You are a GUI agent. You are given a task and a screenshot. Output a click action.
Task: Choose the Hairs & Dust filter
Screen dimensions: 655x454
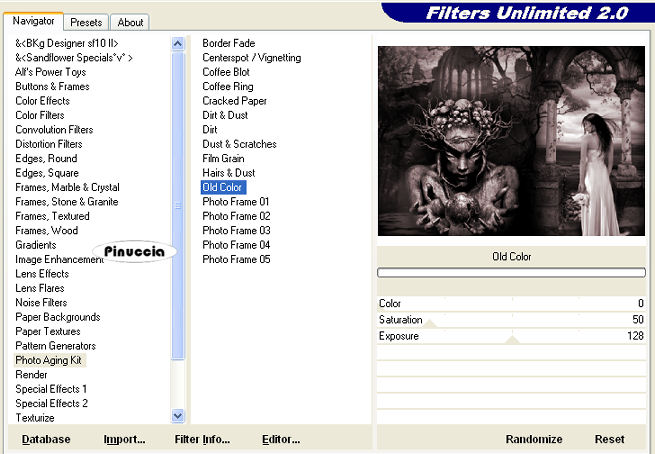228,173
